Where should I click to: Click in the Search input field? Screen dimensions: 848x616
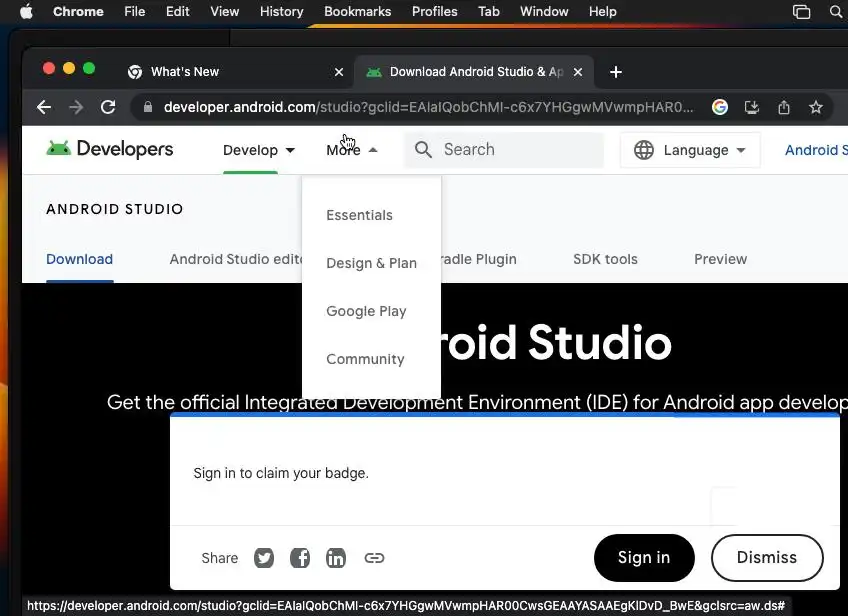[x=504, y=149]
